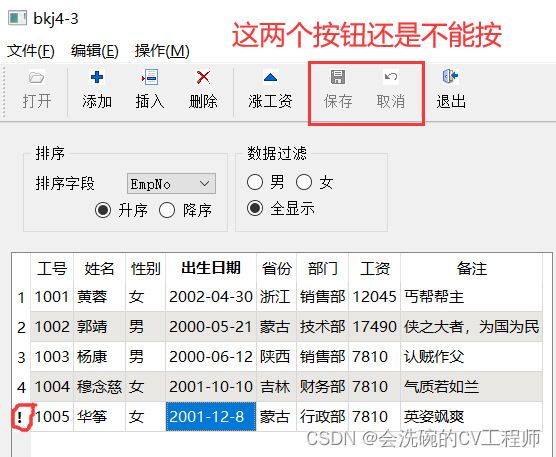Click the 打开 folder icon
This screenshot has width=556, height=457.
[x=37, y=77]
